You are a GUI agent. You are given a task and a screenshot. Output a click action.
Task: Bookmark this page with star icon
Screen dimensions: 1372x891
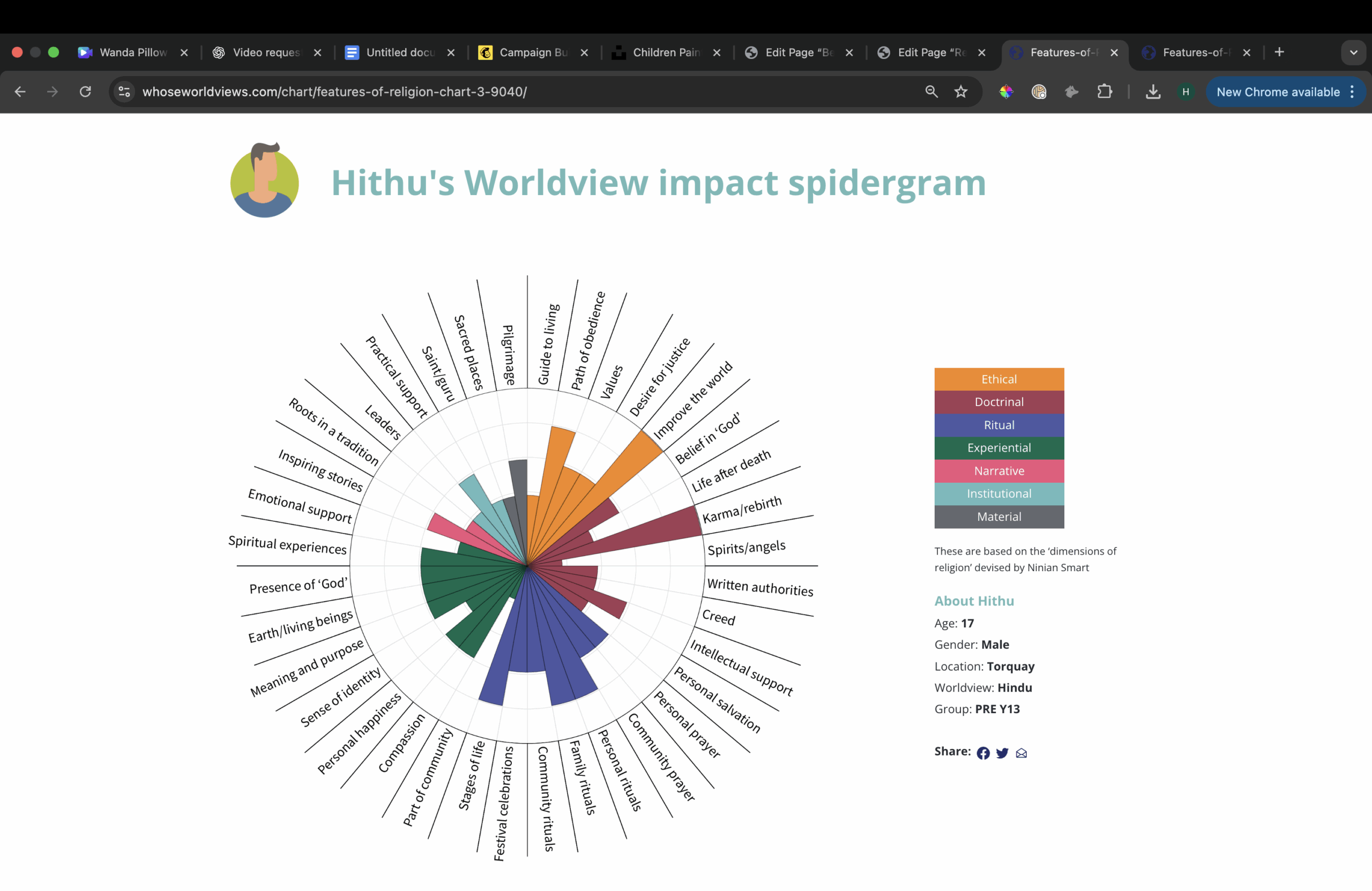960,92
